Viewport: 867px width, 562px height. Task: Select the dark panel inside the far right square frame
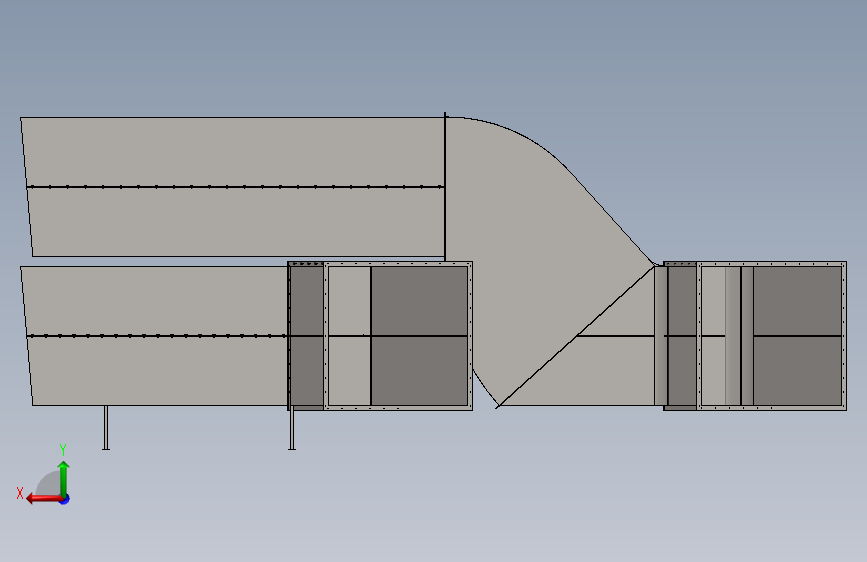pyautogui.click(x=797, y=336)
